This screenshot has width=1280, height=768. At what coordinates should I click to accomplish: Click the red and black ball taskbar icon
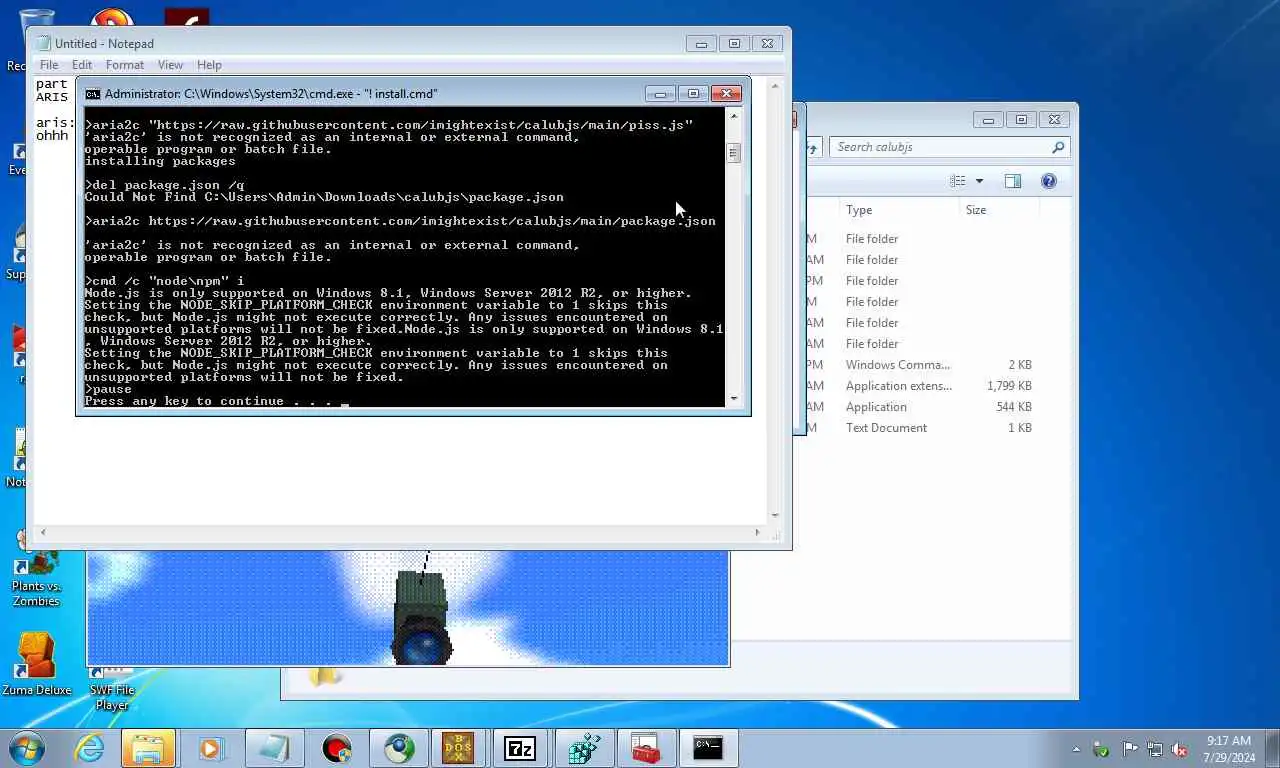click(x=337, y=748)
